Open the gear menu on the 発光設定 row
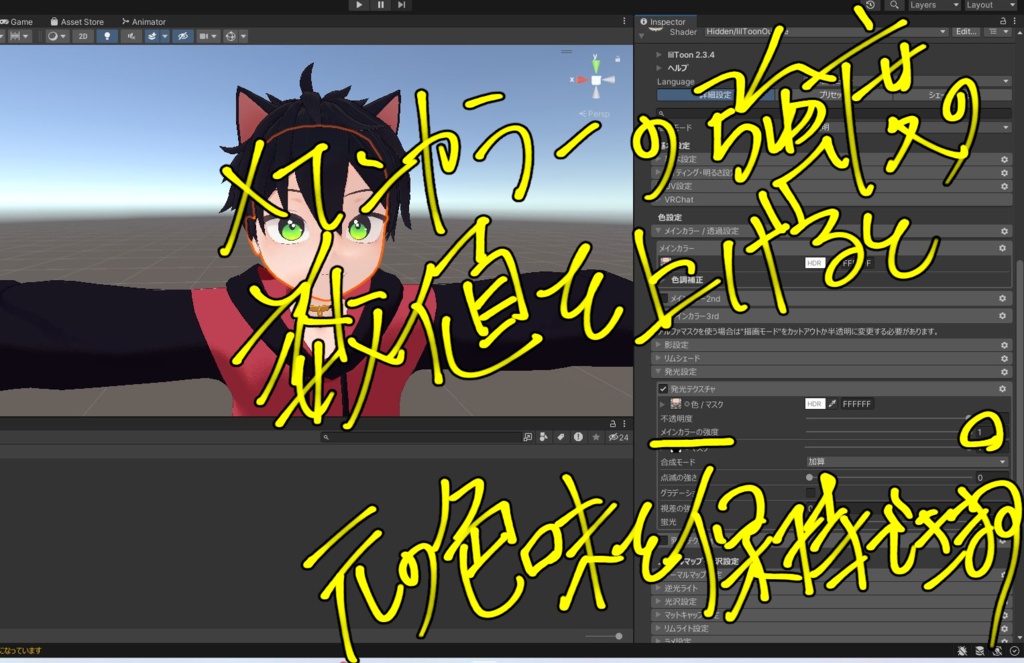Image resolution: width=1024 pixels, height=663 pixels. point(1004,372)
